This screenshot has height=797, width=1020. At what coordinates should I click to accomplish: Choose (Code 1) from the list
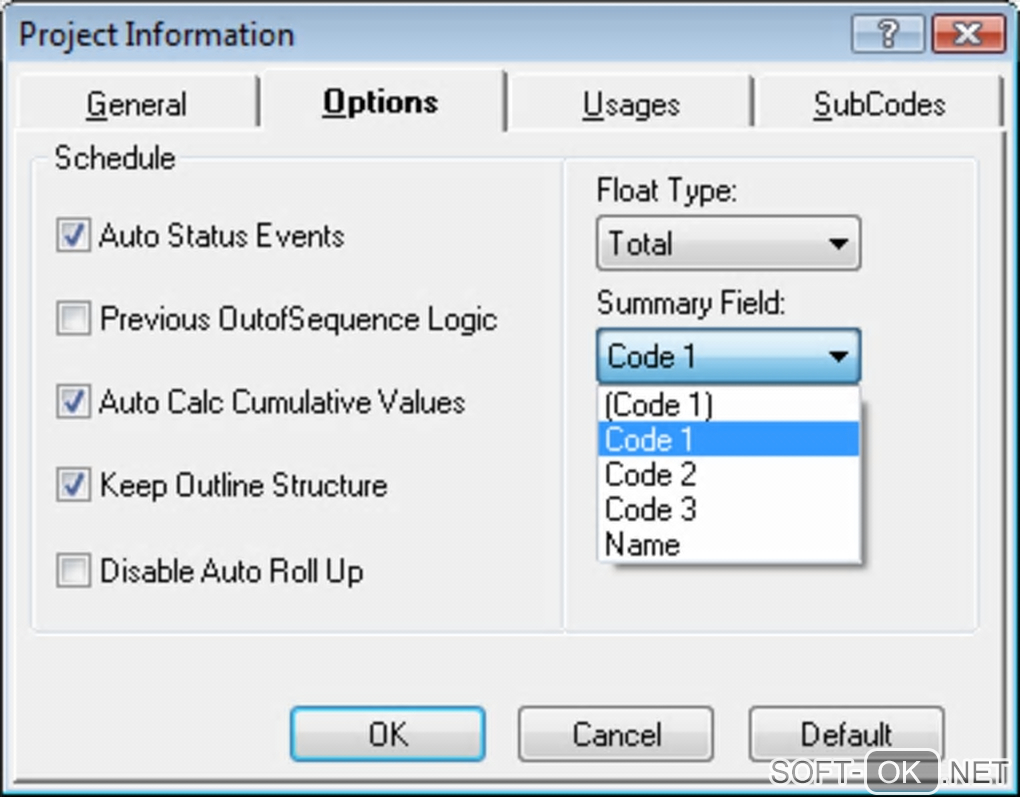tap(728, 404)
